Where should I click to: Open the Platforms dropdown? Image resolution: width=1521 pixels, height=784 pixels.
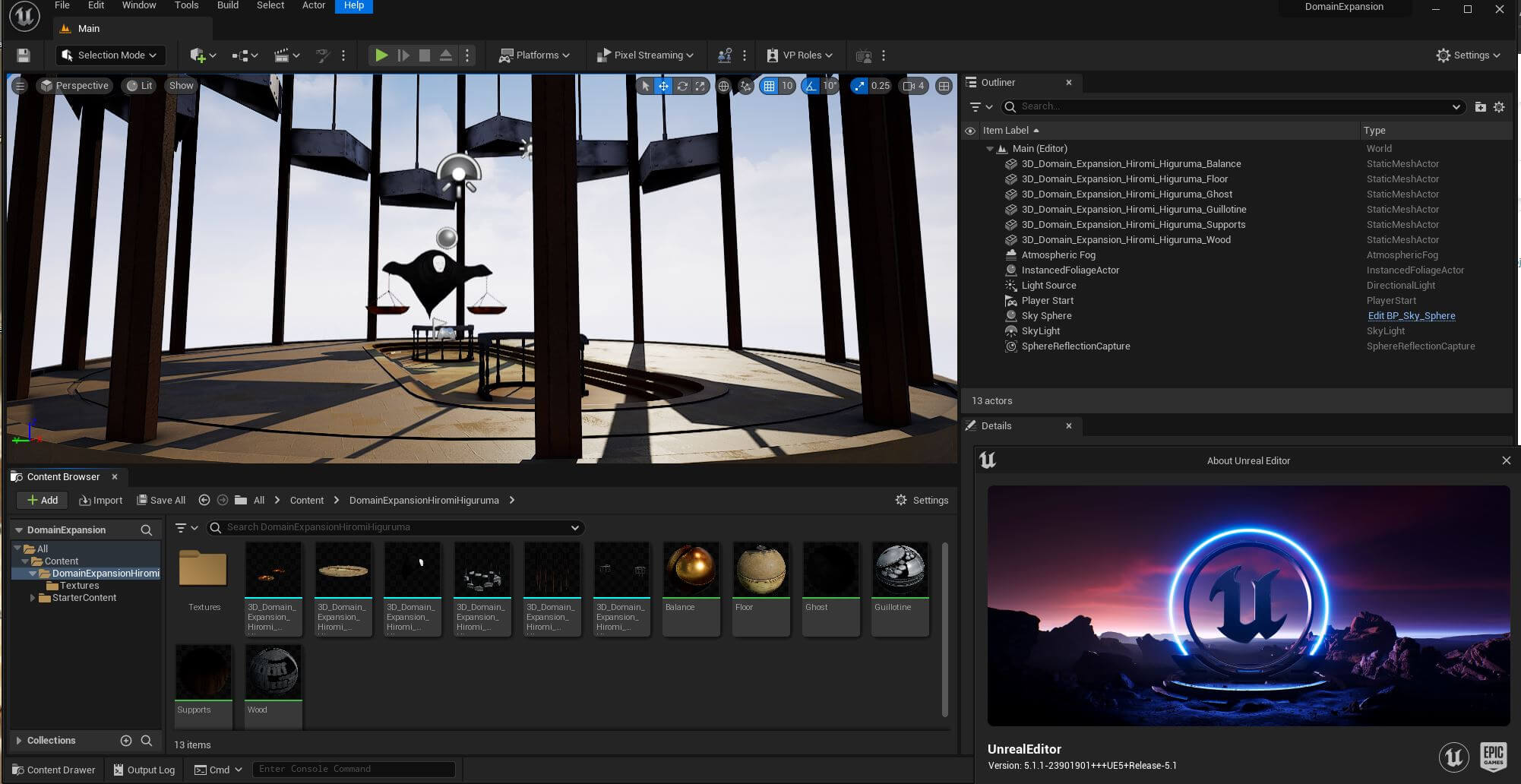pyautogui.click(x=534, y=55)
